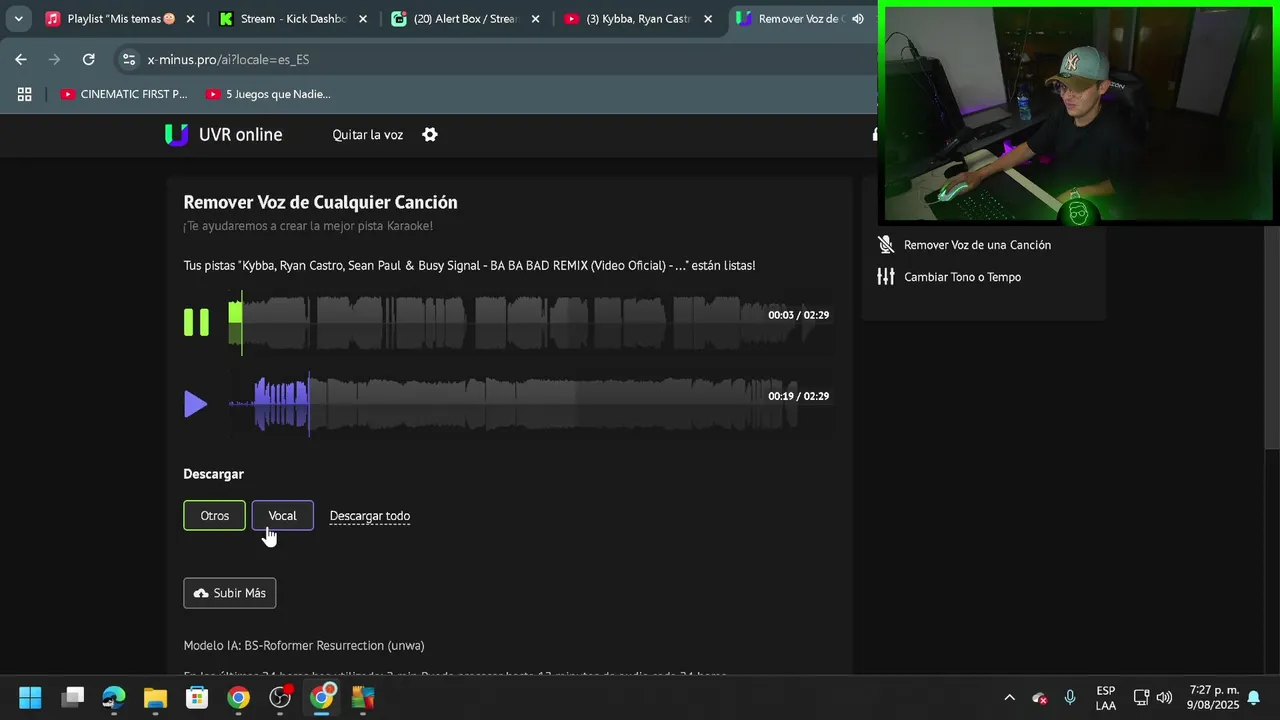This screenshot has width=1280, height=720.
Task: Download the Otros stem
Action: 214,516
